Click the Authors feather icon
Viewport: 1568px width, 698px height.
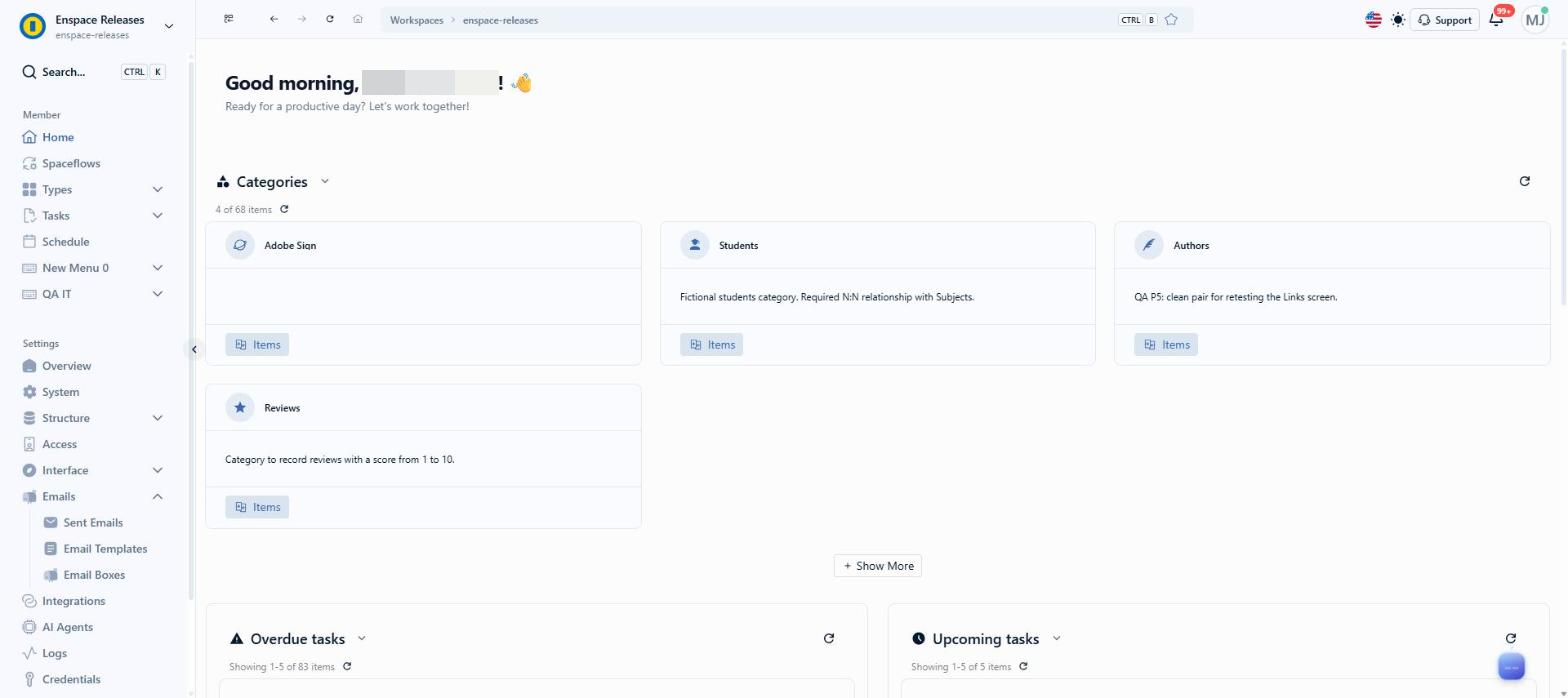pyautogui.click(x=1149, y=245)
